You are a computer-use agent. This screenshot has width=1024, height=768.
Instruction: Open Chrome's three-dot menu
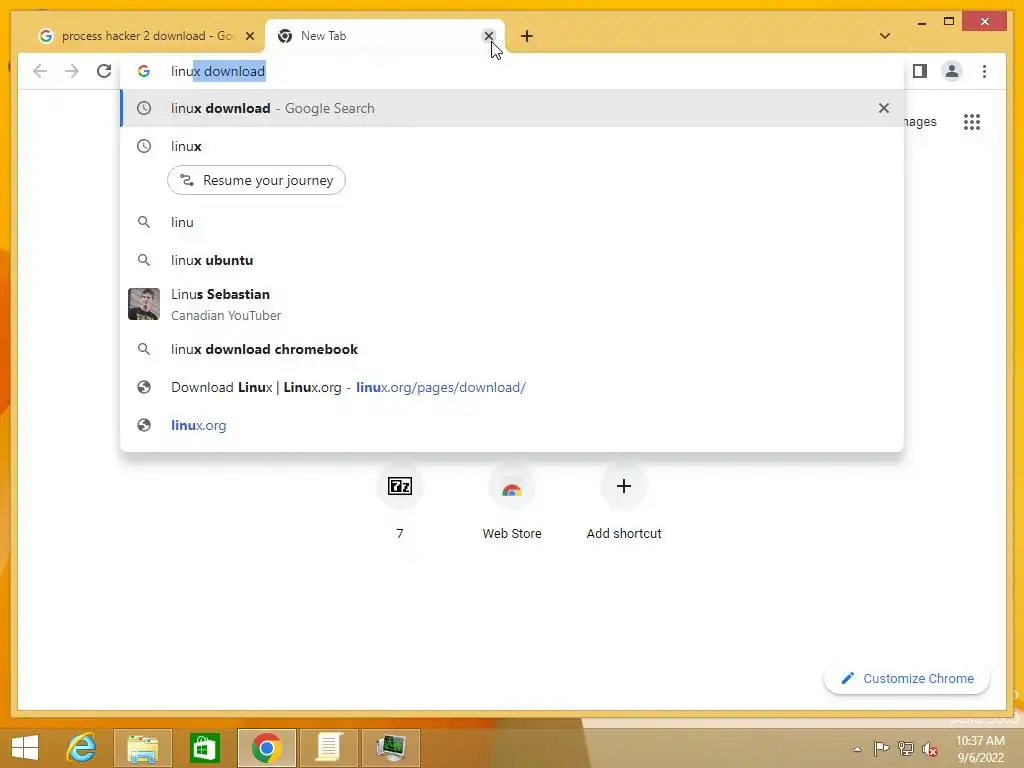[x=984, y=71]
